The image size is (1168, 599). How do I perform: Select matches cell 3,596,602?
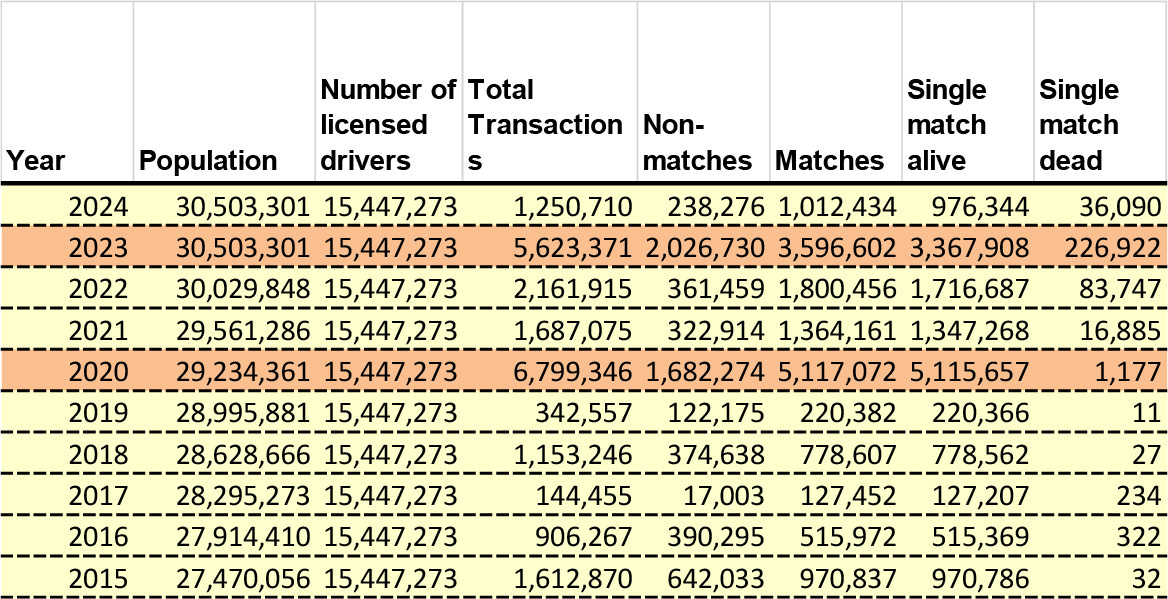point(837,248)
